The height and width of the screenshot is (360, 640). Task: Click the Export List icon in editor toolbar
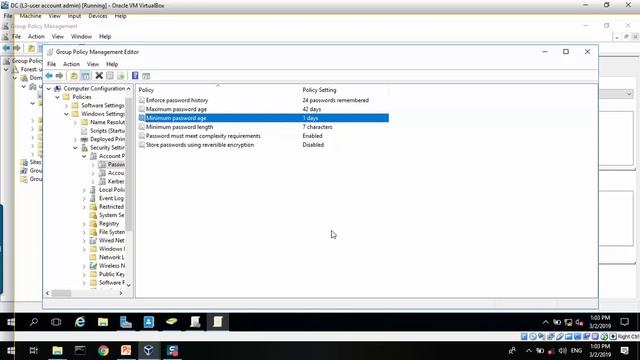pyautogui.click(x=121, y=76)
